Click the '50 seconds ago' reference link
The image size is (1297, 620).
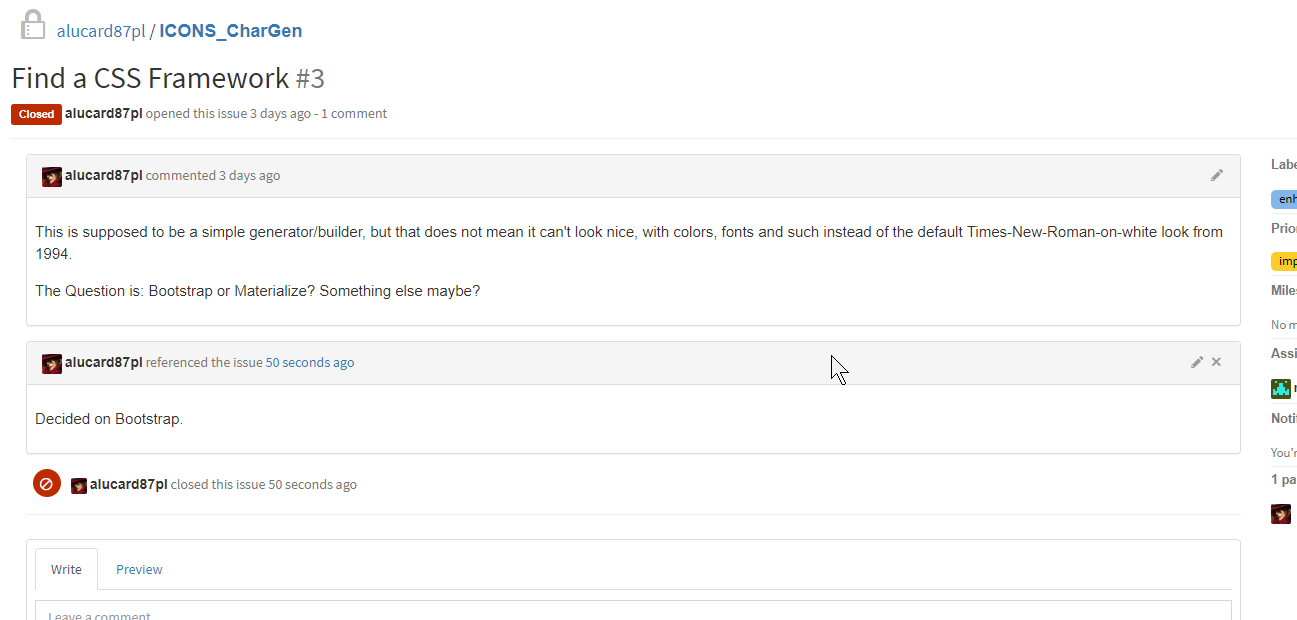(x=309, y=362)
